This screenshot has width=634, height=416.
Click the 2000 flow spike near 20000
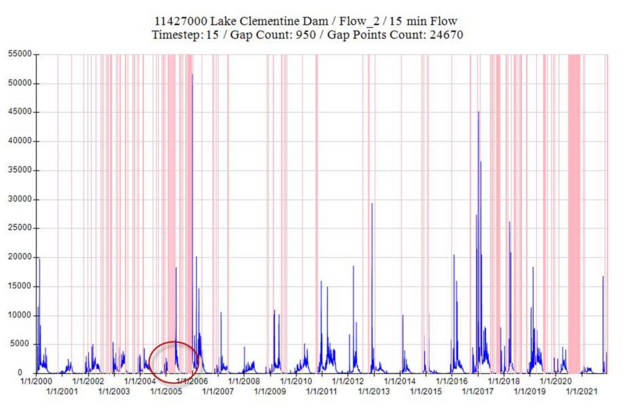click(39, 260)
